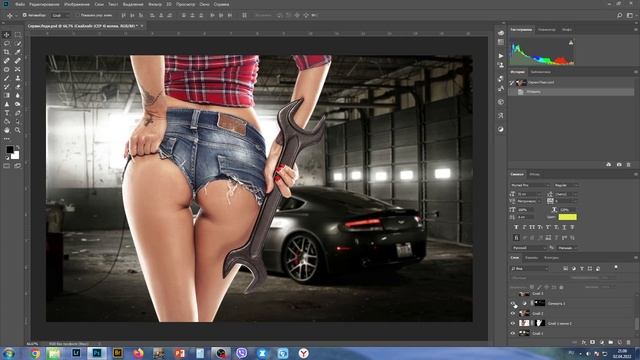
Task: Open the Изображение menu
Action: point(77,4)
